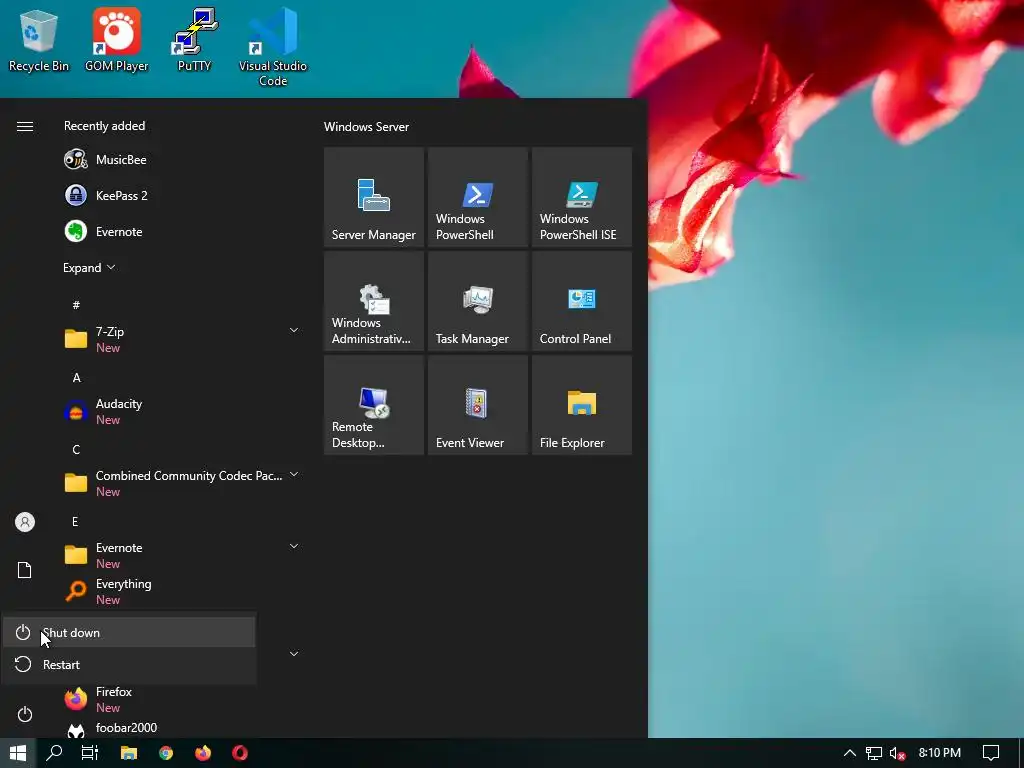The width and height of the screenshot is (1024, 768).
Task: Open Firefox from the taskbar
Action: click(203, 753)
